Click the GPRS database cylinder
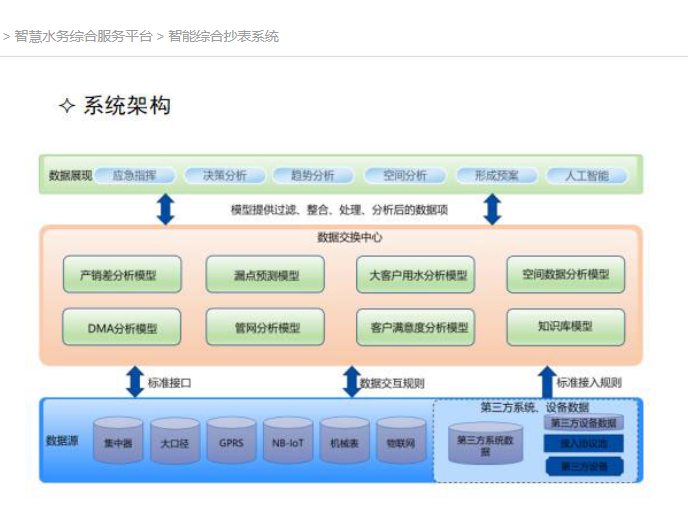This screenshot has width=688, height=510. (231, 441)
